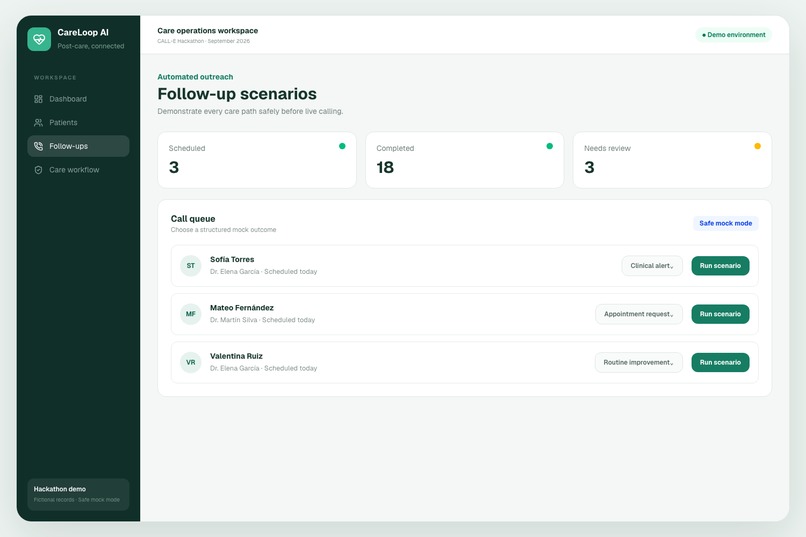Viewport: 806px width, 537px height.
Task: Click the Dashboard grid icon in sidebar
Action: tap(39, 99)
